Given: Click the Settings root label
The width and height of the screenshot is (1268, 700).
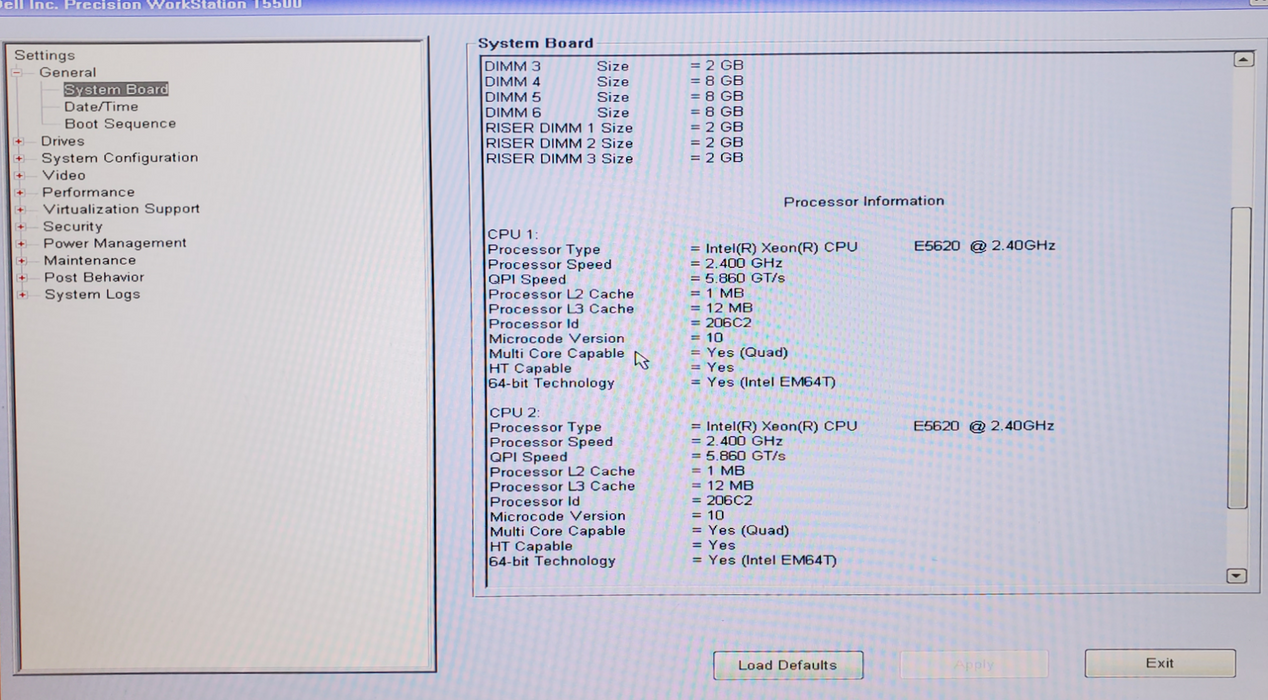Looking at the screenshot, I should coord(45,55).
